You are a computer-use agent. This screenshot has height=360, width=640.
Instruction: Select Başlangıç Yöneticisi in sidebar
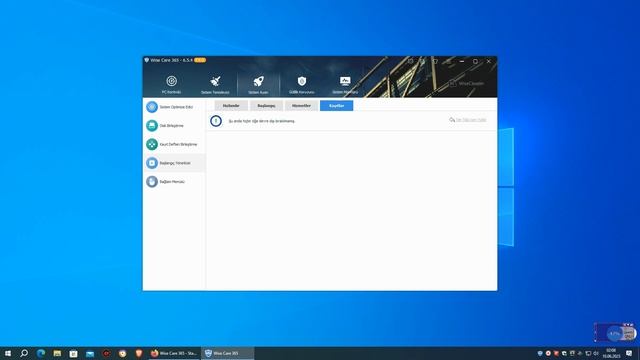coord(174,163)
